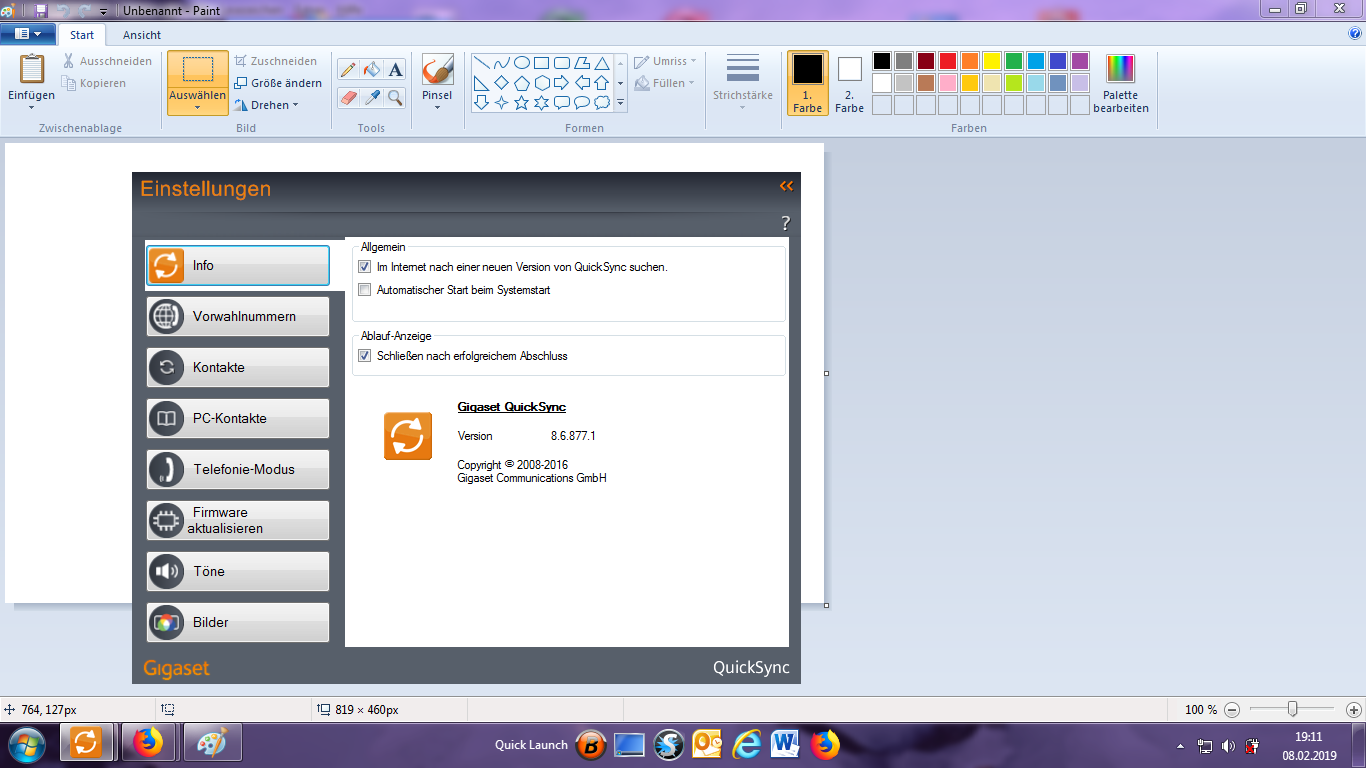Open Customize Quick Access Toolbar dropdown
This screenshot has width=1366, height=768.
click(x=103, y=11)
